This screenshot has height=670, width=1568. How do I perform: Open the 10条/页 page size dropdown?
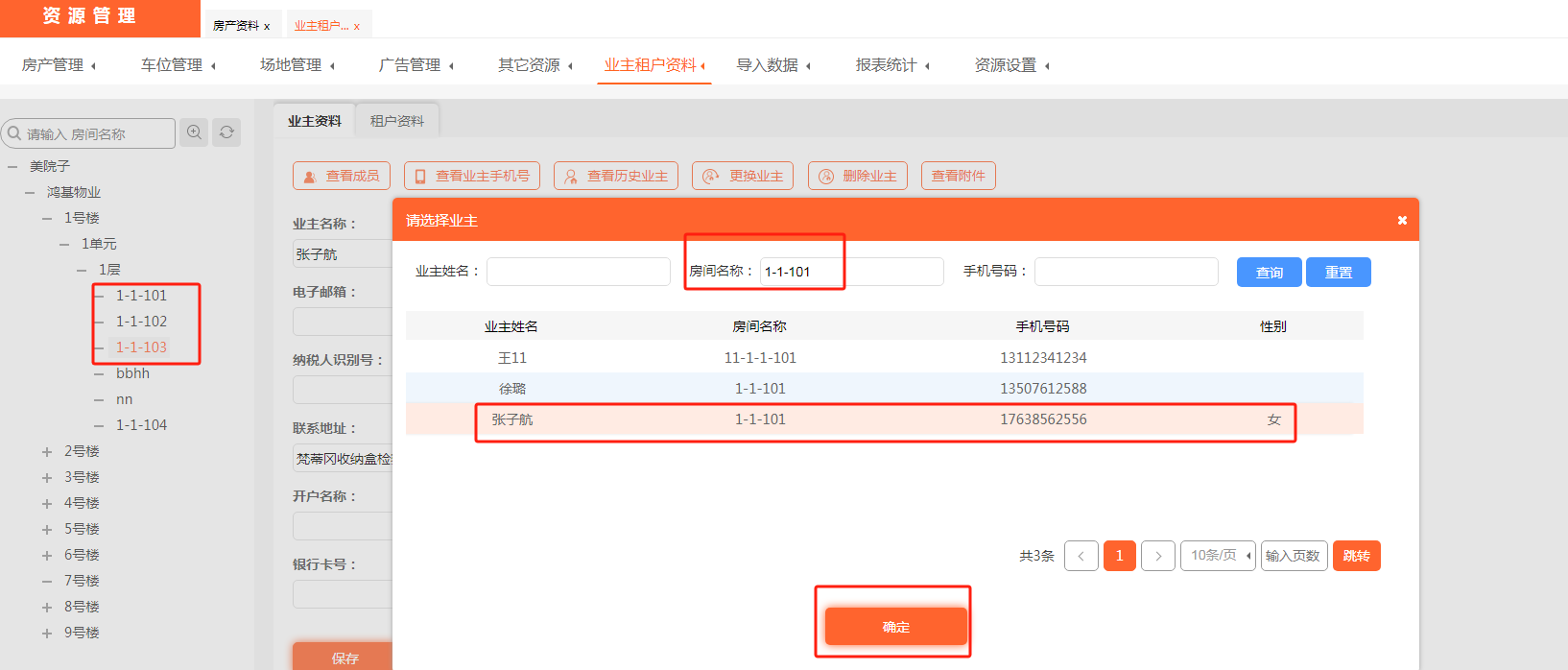pyautogui.click(x=1218, y=556)
